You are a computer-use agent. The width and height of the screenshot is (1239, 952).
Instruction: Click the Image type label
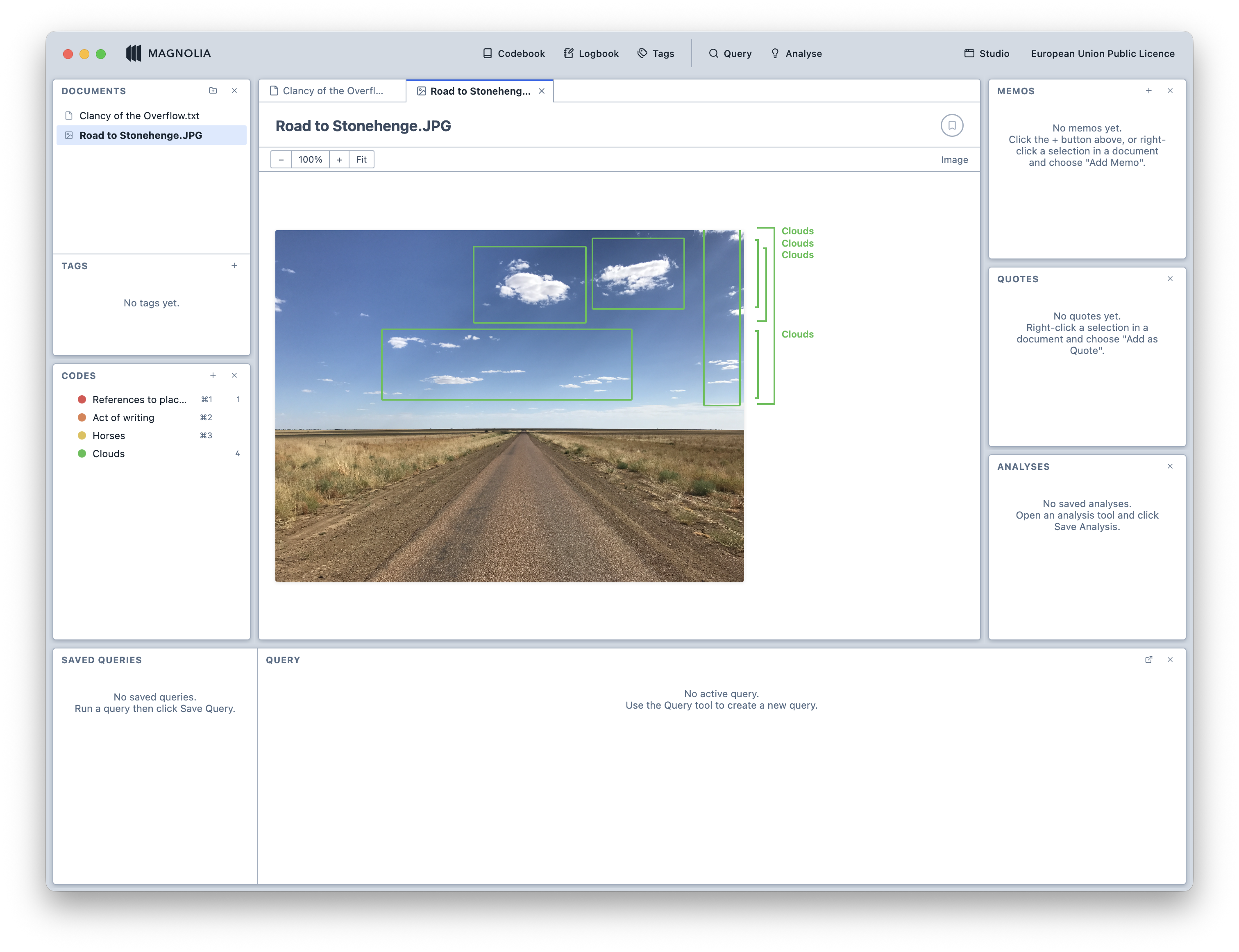955,160
